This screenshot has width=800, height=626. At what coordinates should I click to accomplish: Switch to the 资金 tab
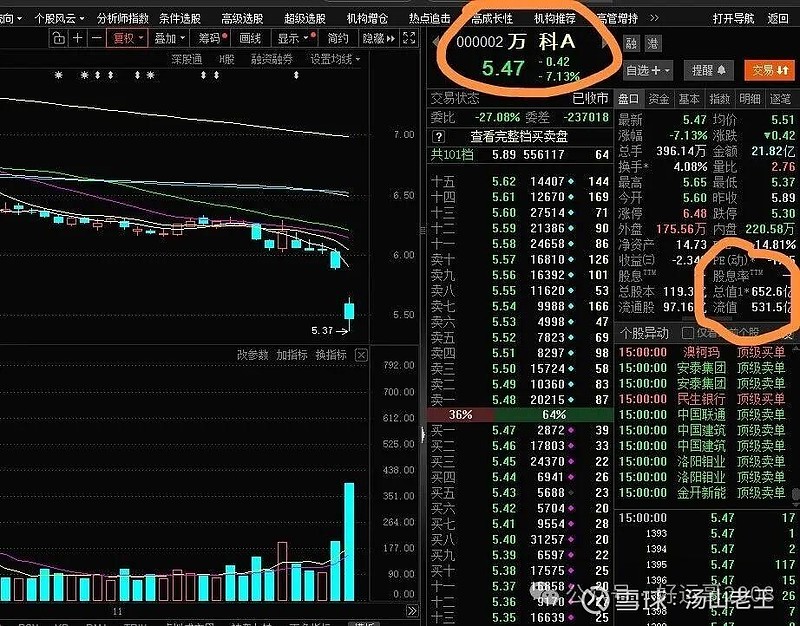[658, 98]
